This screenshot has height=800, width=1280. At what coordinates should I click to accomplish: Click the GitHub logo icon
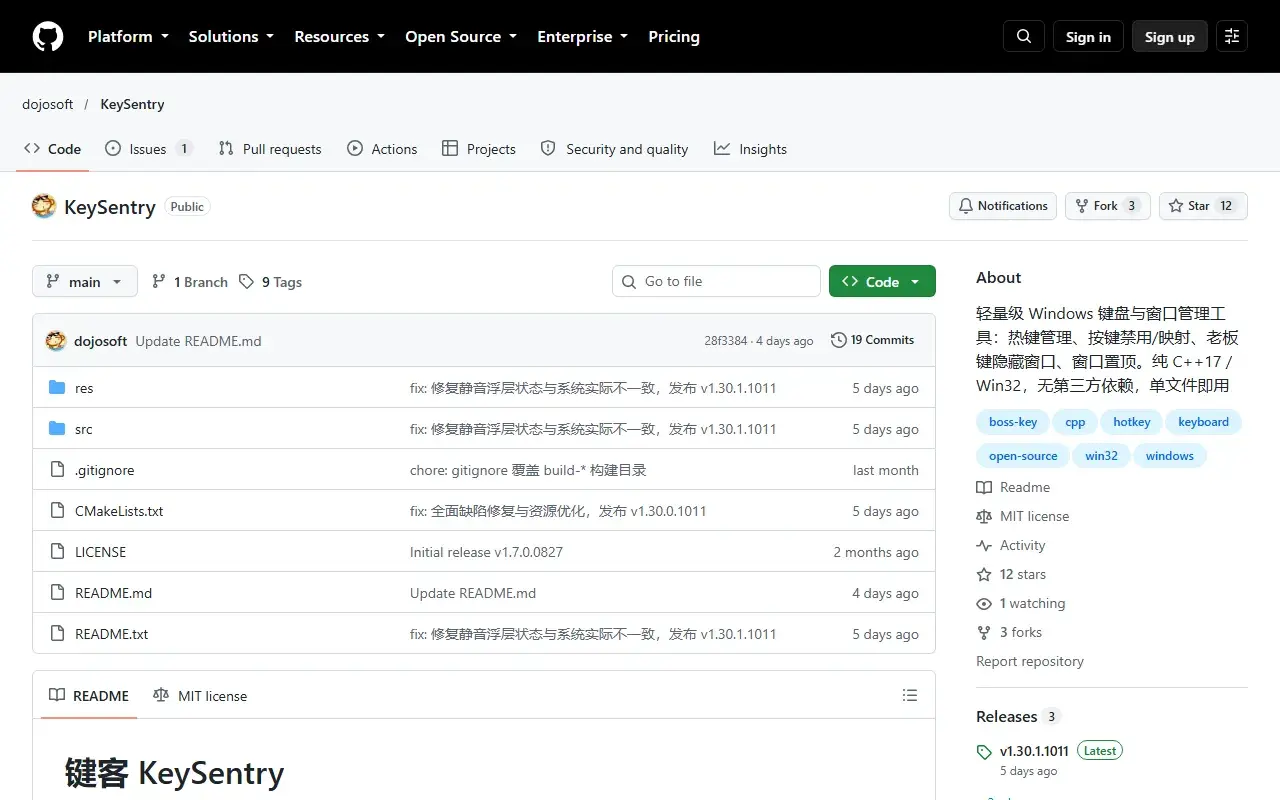48,37
